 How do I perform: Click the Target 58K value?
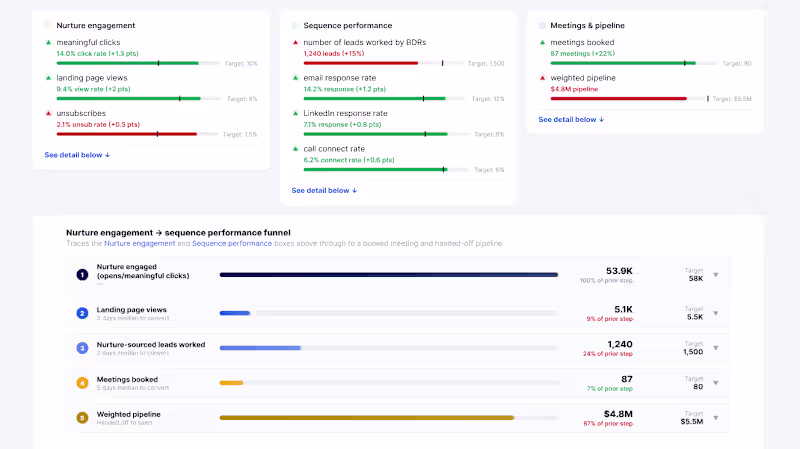(696, 279)
